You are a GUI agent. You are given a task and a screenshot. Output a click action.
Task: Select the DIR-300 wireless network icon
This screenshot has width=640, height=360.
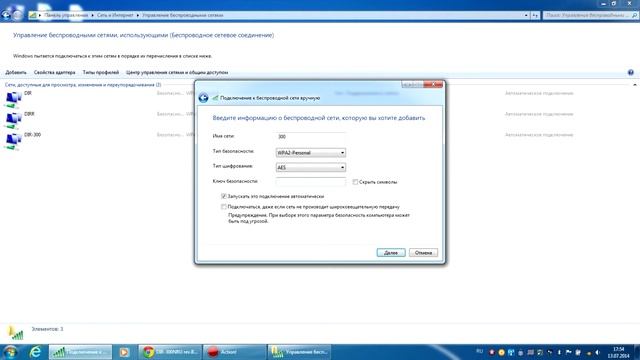(x=13, y=141)
